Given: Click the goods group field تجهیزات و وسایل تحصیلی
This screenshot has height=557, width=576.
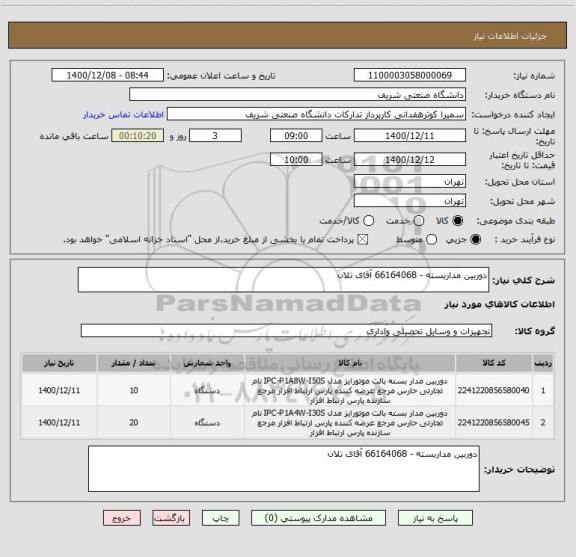Looking at the screenshot, I should (287, 331).
